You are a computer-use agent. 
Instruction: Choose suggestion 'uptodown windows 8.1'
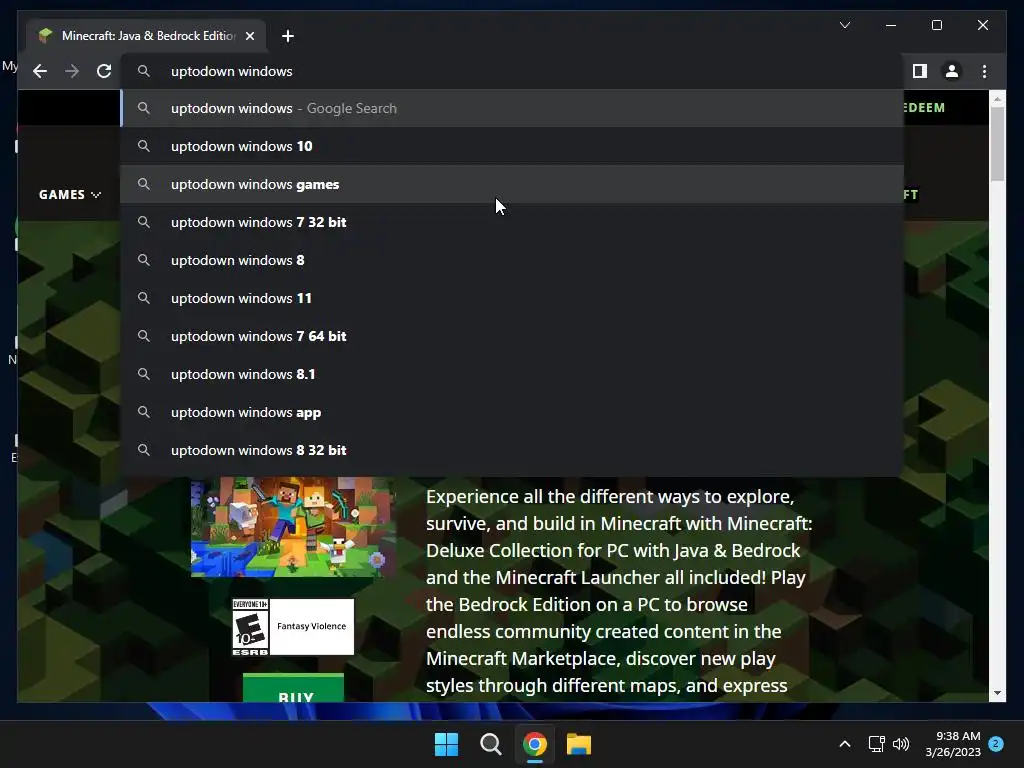pyautogui.click(x=512, y=374)
